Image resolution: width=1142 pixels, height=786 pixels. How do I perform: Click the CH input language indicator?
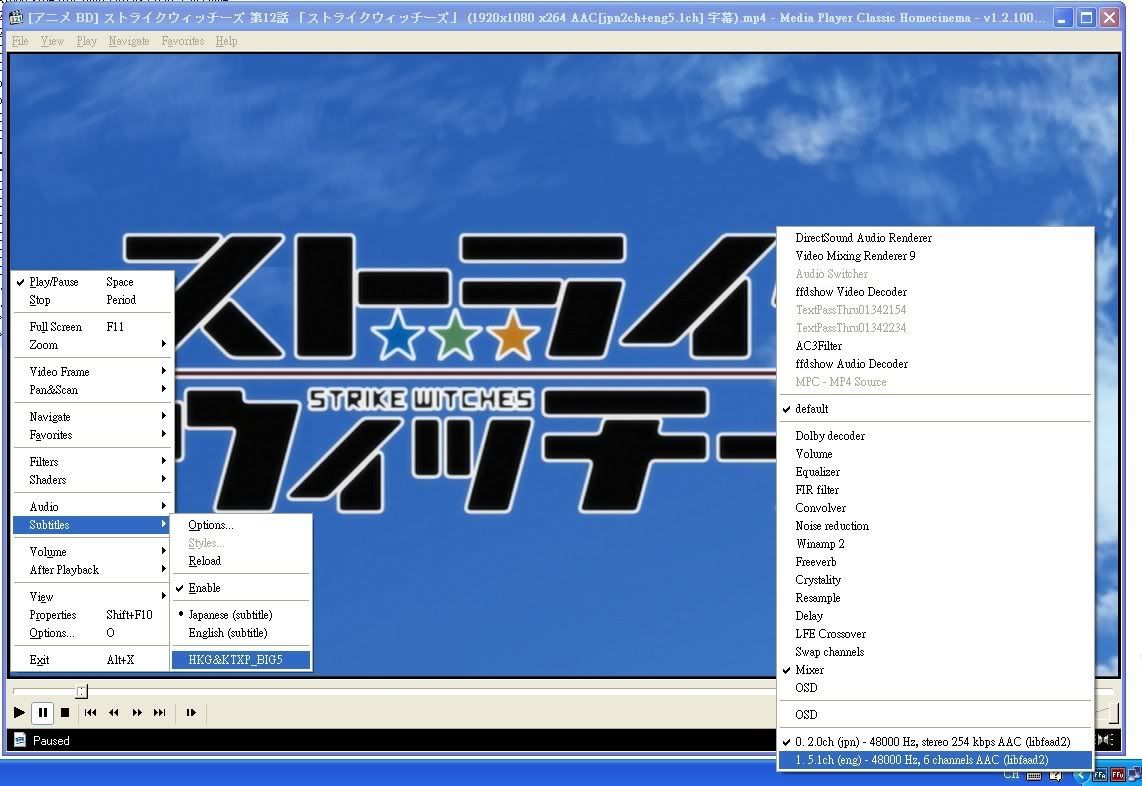(1012, 775)
